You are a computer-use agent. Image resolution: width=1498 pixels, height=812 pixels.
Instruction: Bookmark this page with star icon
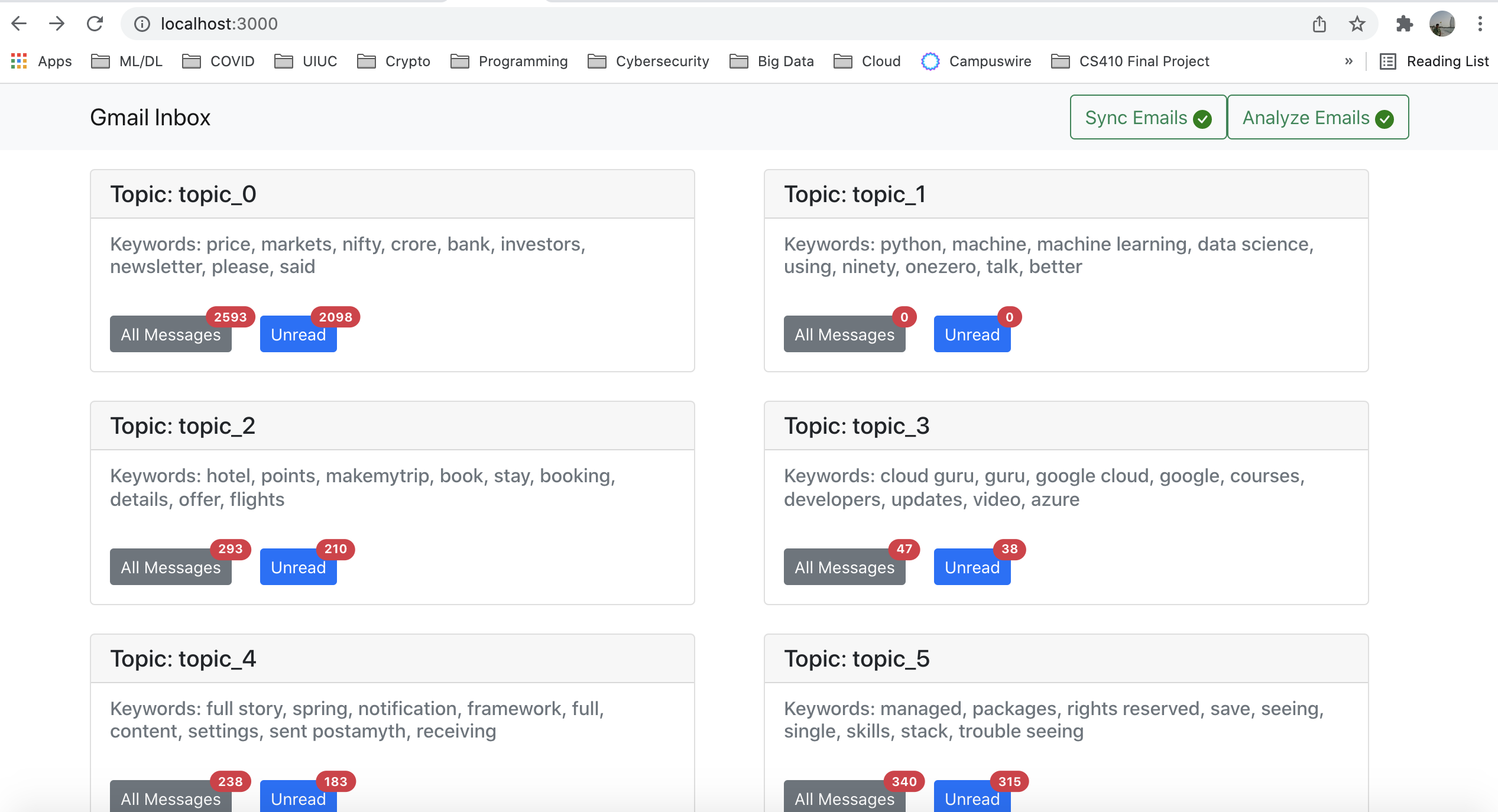pos(1357,24)
